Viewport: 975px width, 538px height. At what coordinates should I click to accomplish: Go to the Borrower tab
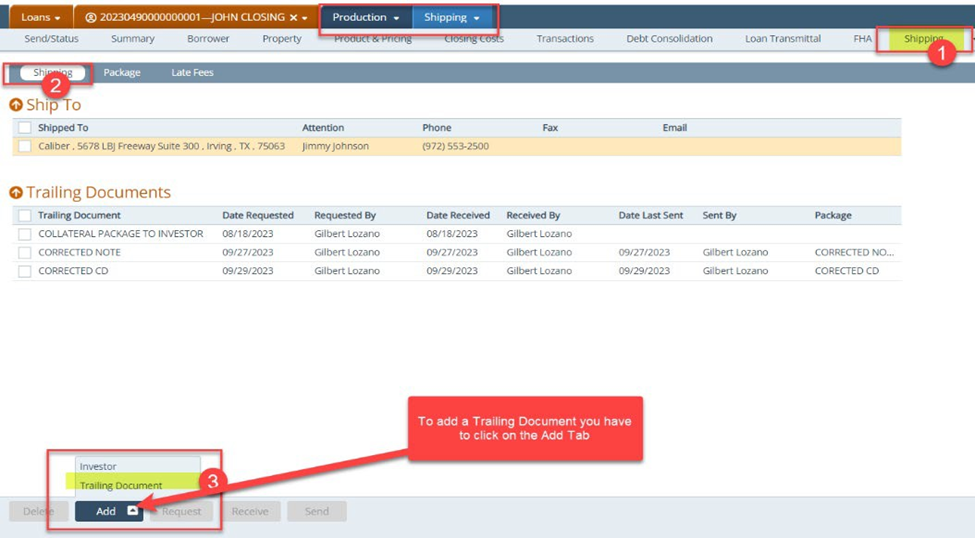click(x=208, y=39)
